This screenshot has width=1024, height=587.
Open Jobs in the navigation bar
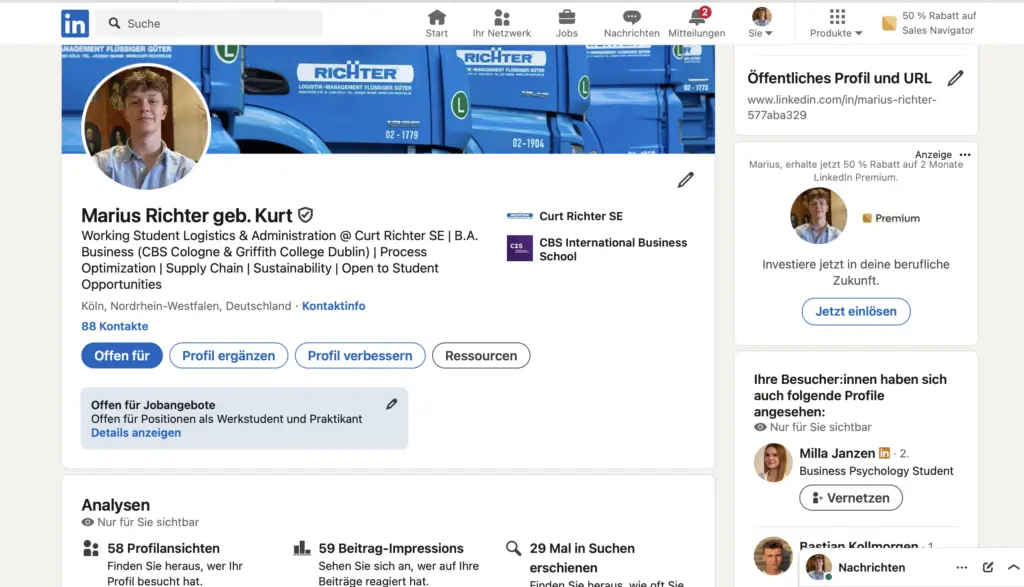point(567,24)
